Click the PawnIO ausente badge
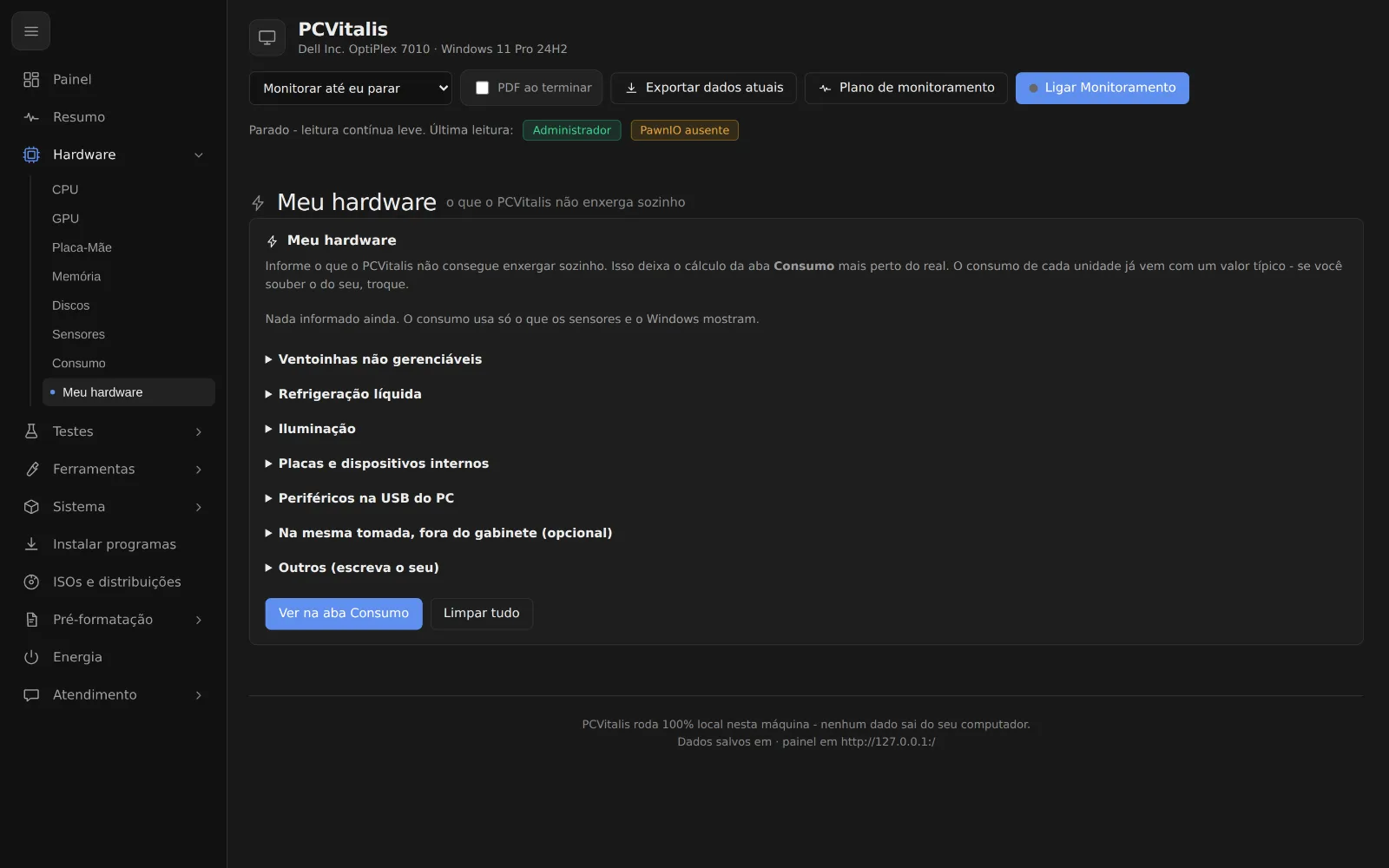1389x868 pixels. [x=684, y=130]
